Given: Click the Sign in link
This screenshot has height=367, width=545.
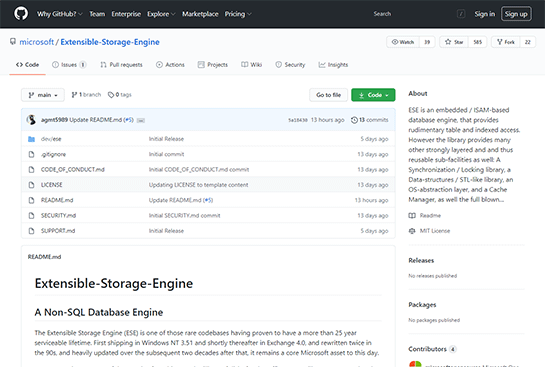Looking at the screenshot, I should pos(485,14).
